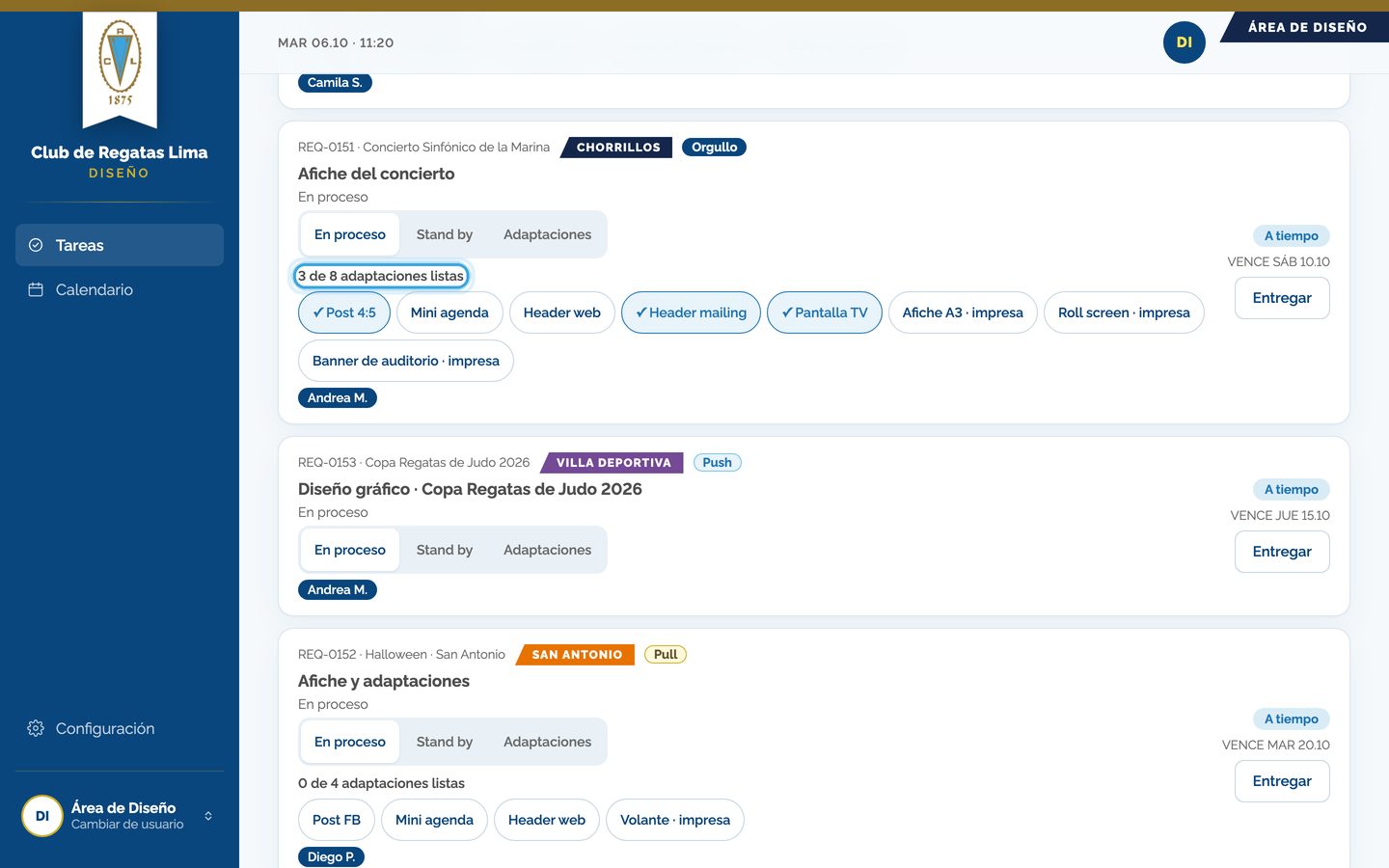
Task: Click Entregar for Copa Regatas de Judo
Action: [1282, 552]
